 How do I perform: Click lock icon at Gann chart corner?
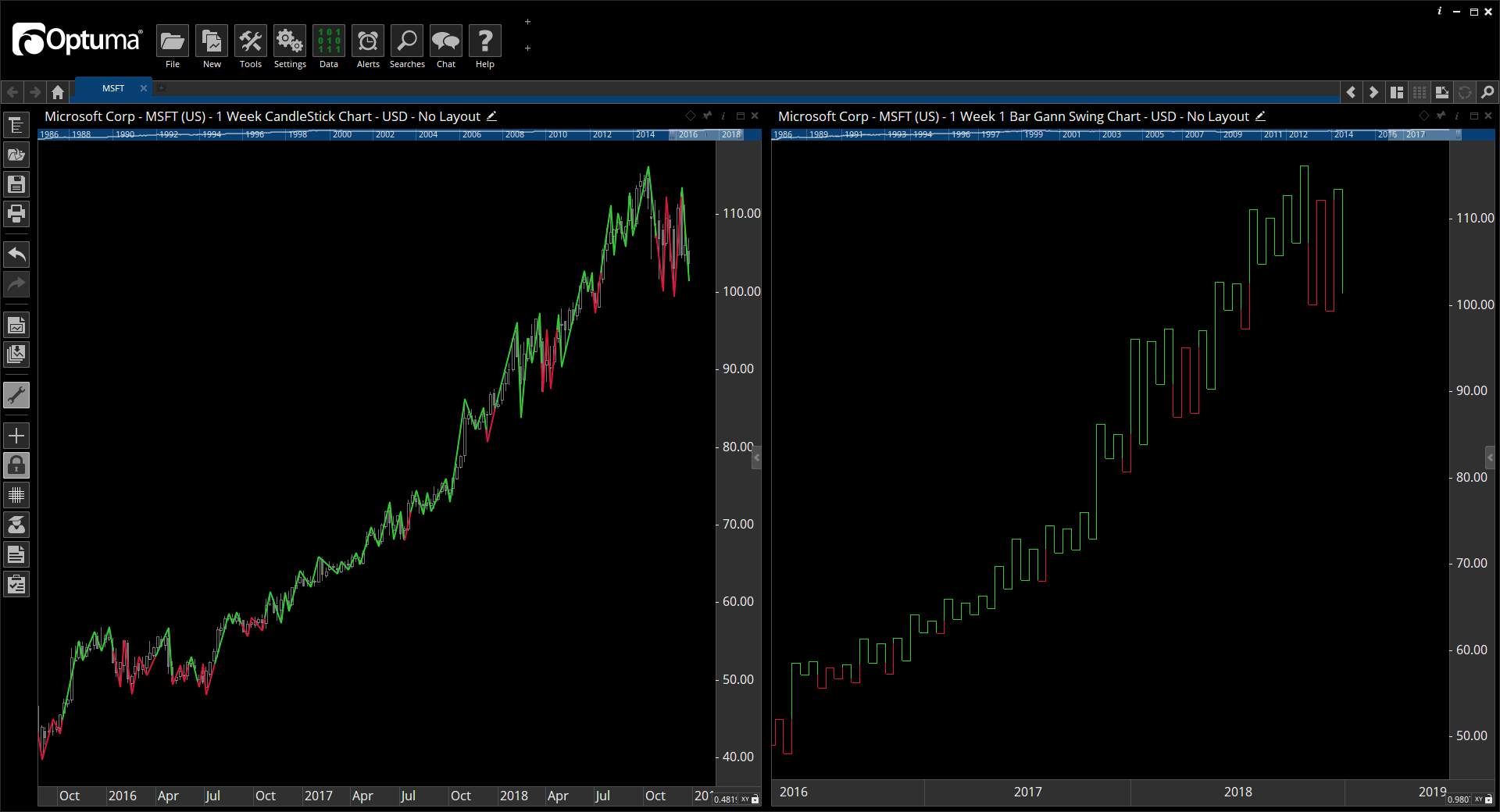point(1489,800)
